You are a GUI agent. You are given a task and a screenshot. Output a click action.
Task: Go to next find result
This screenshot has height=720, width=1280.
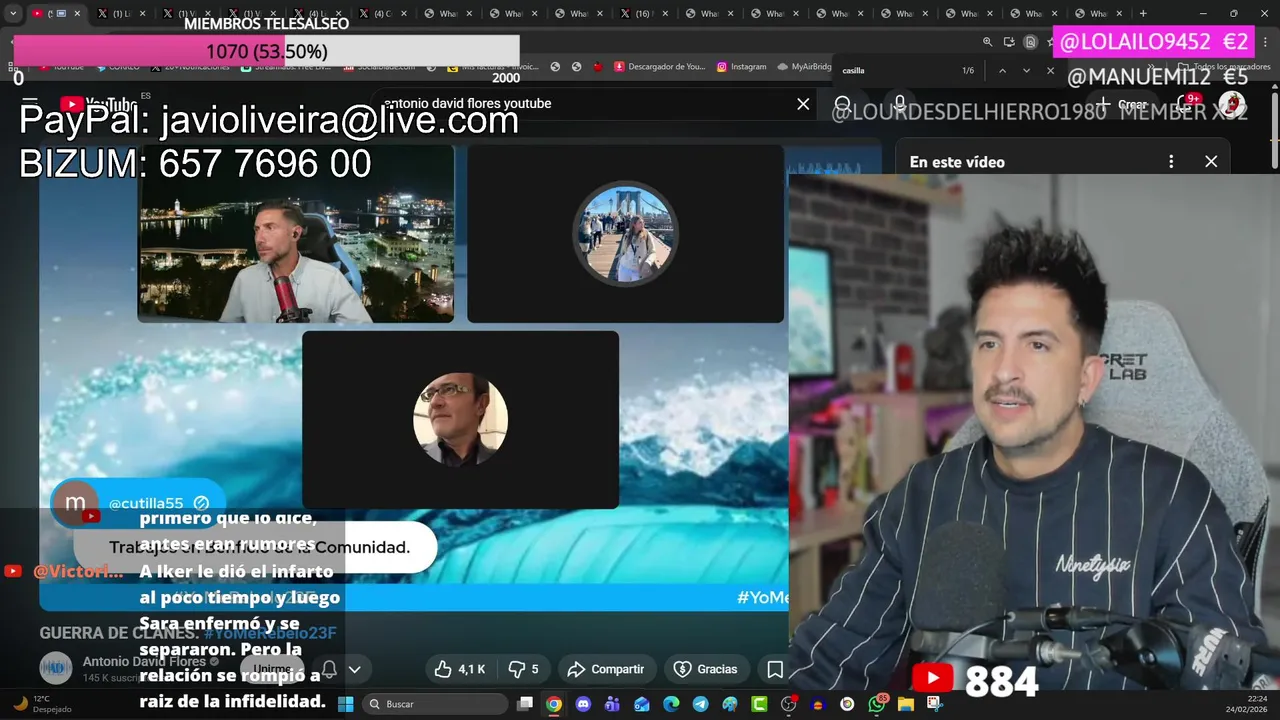1026,71
